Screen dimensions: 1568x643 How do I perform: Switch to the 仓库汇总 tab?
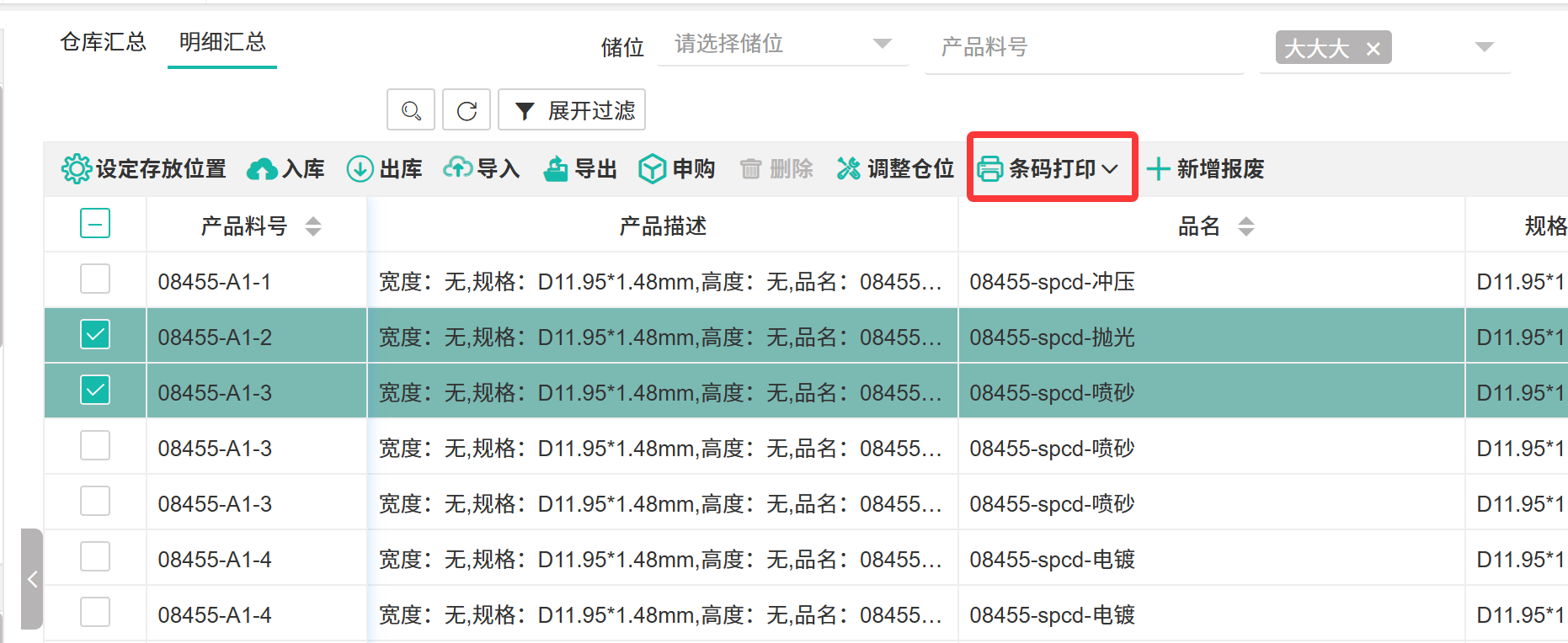pos(103,42)
